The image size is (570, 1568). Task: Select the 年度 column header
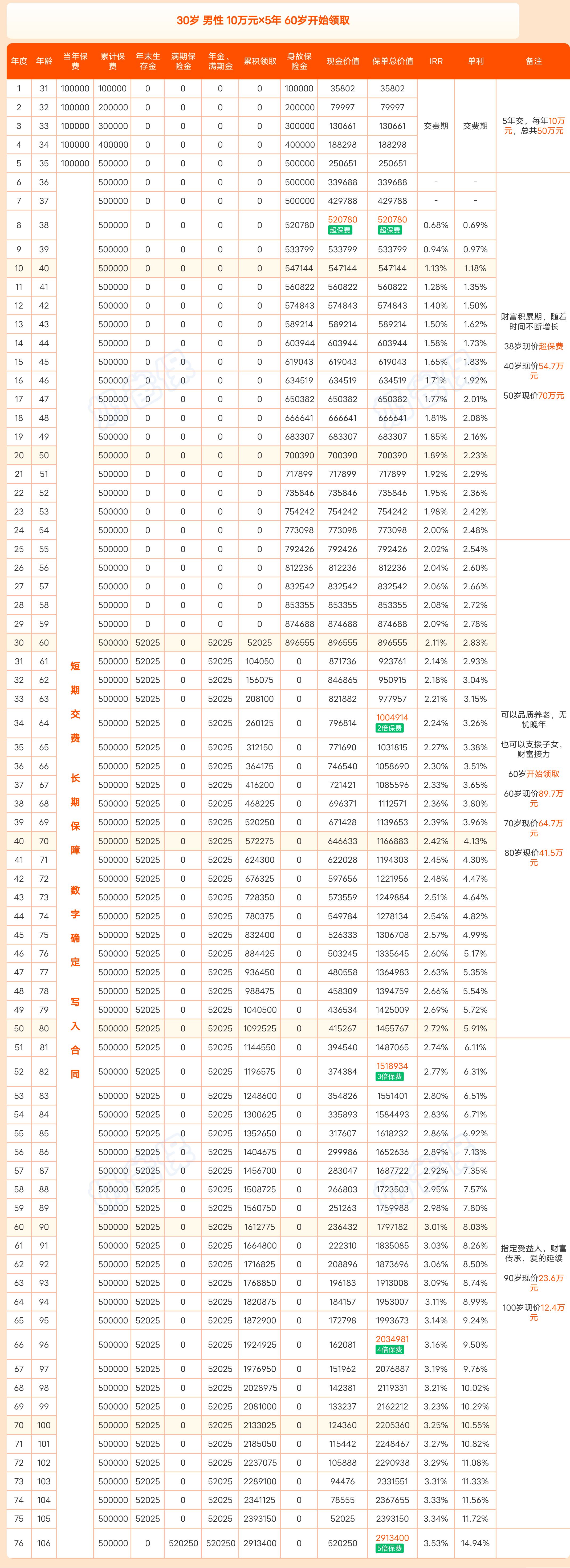point(19,61)
